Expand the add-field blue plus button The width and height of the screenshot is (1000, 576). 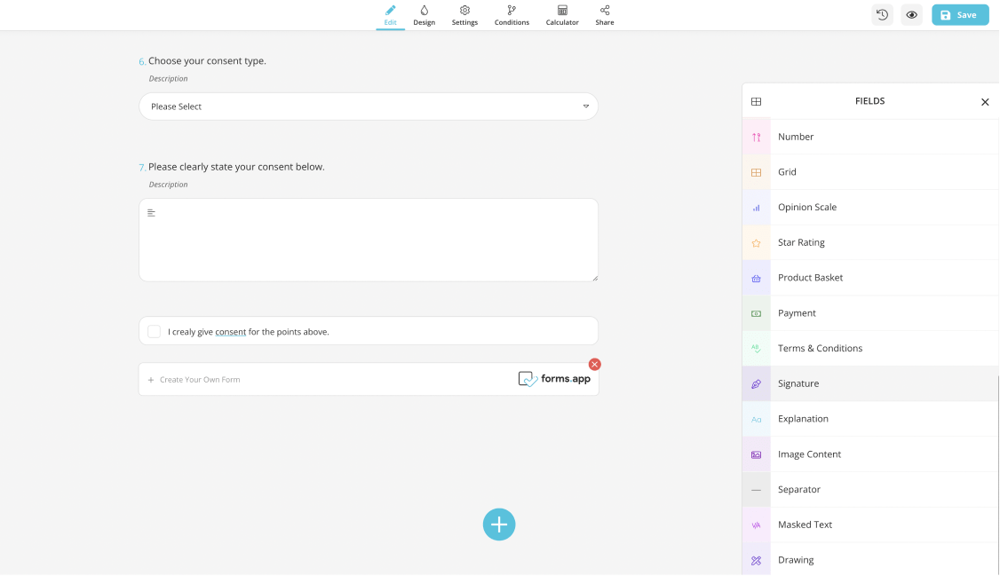(x=499, y=524)
